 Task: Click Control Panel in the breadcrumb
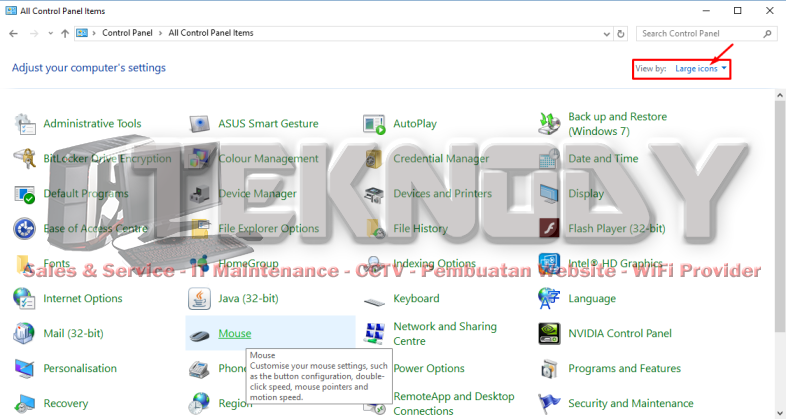127,33
